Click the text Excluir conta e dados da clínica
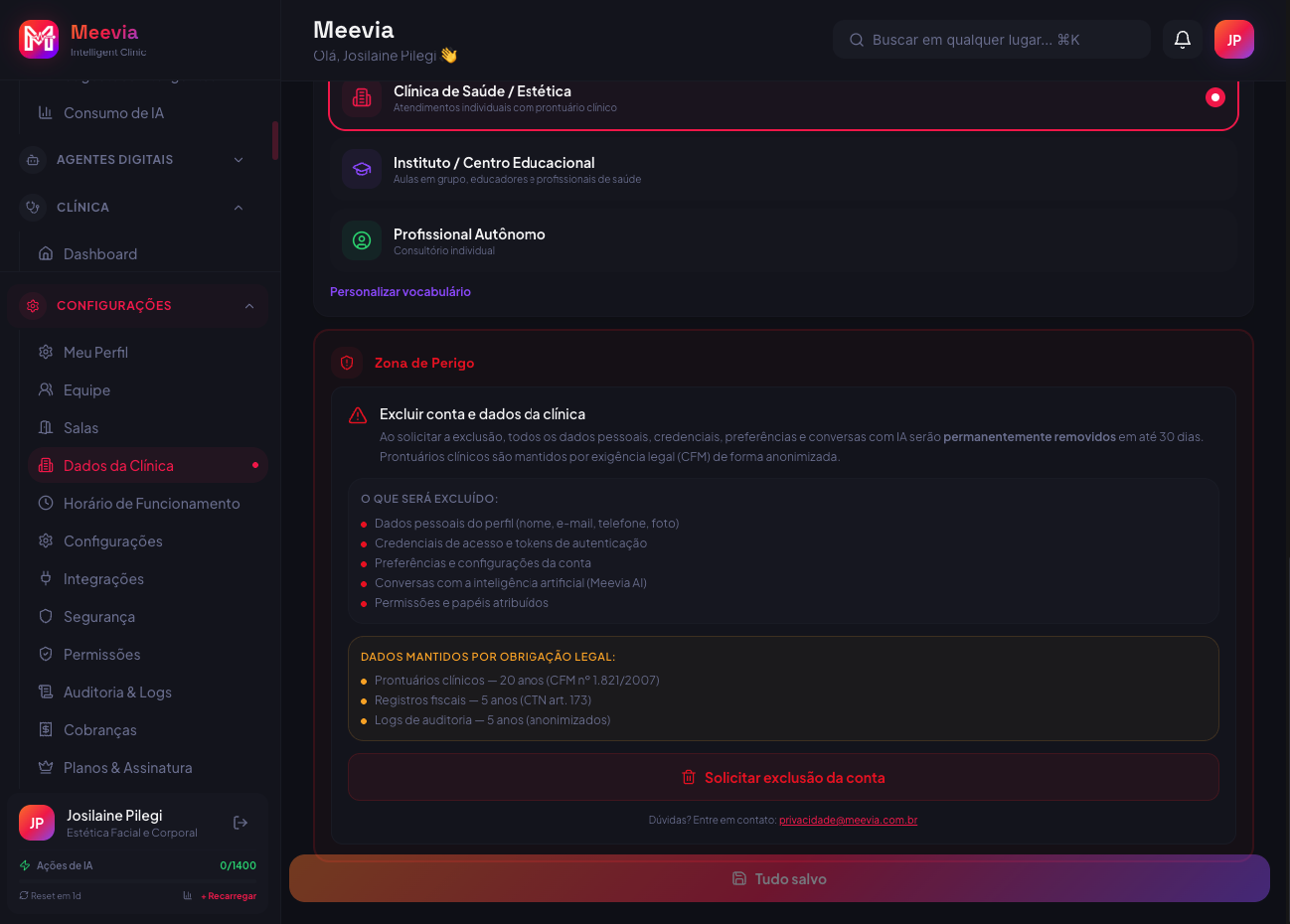The height and width of the screenshot is (924, 1290). [x=482, y=414]
